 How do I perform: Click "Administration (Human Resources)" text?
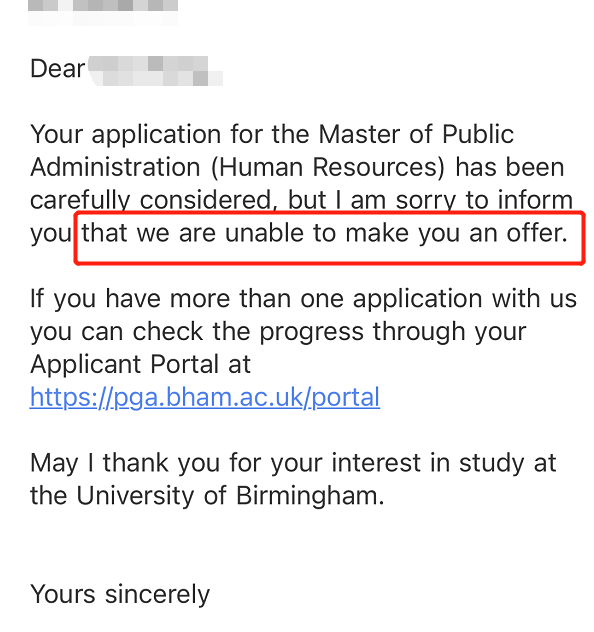(x=238, y=167)
